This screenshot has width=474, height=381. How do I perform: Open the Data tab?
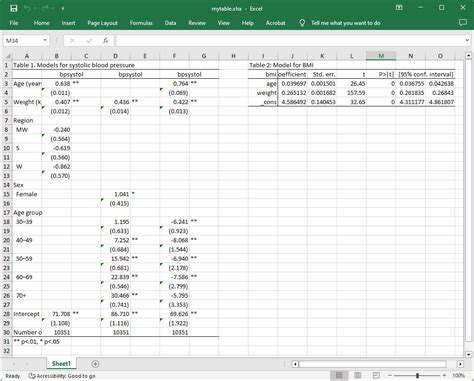tap(170, 23)
